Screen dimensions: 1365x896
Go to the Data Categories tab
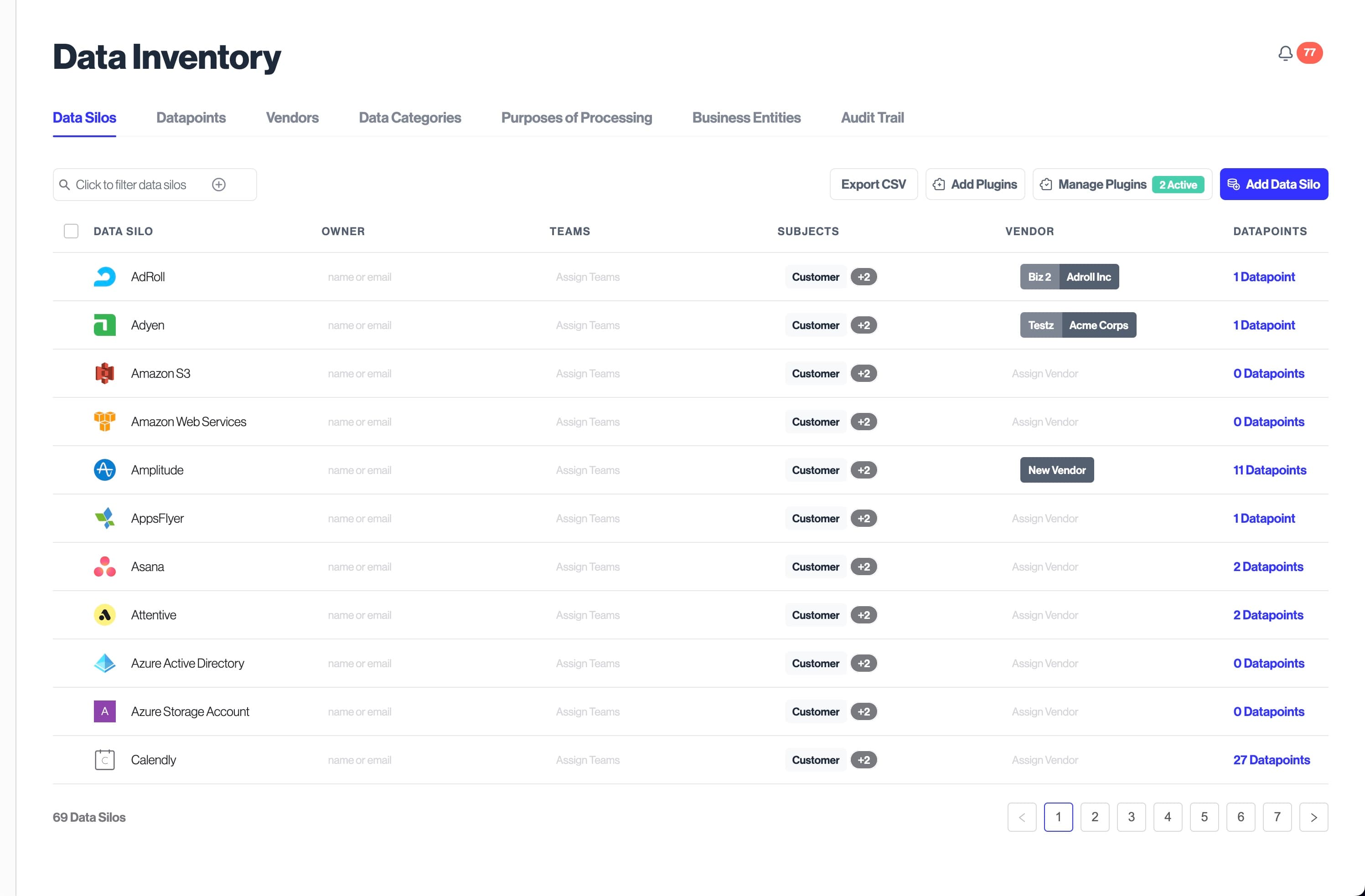[x=409, y=118]
